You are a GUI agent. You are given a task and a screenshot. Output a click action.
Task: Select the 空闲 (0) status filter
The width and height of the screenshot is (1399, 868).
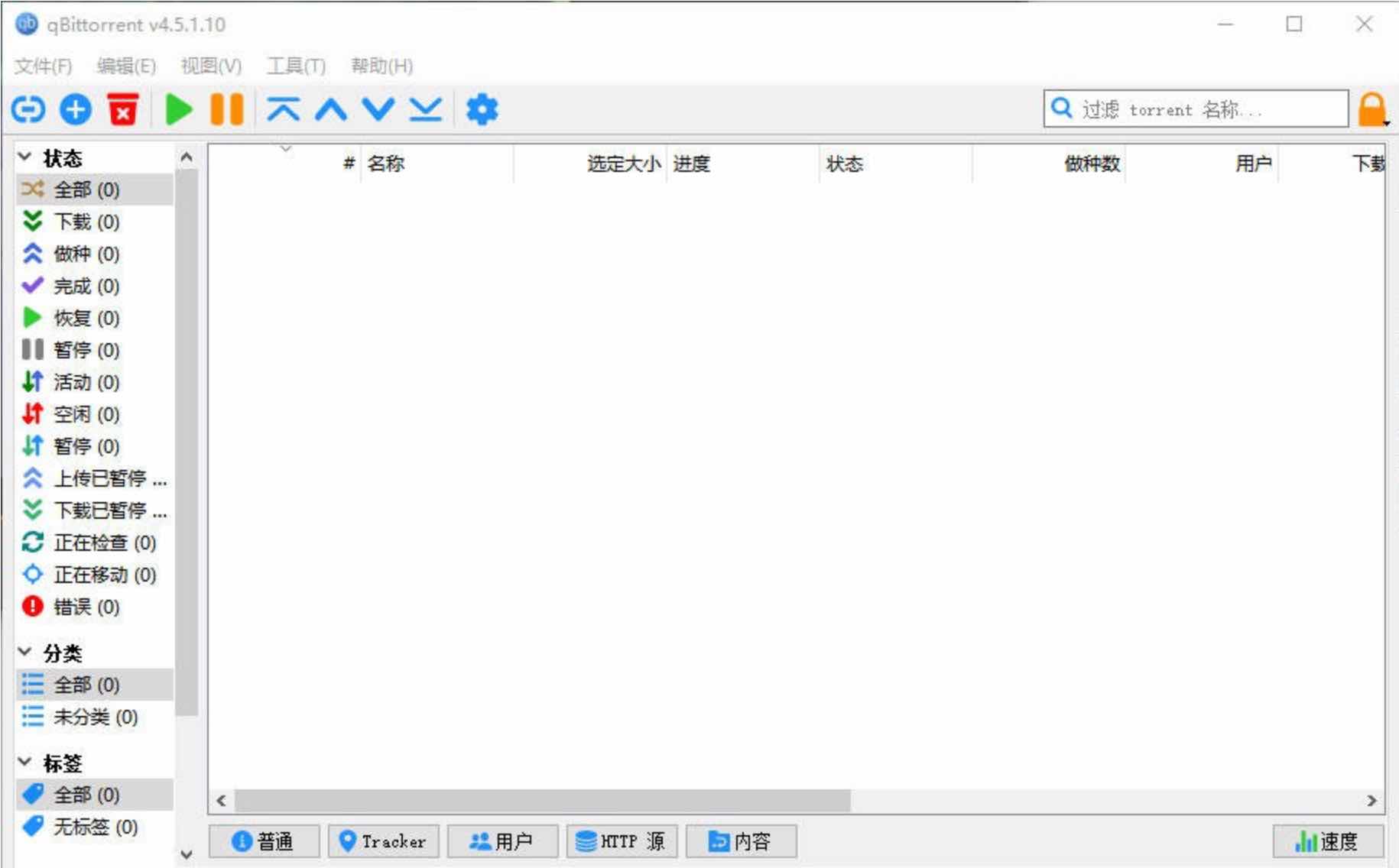coord(95,414)
